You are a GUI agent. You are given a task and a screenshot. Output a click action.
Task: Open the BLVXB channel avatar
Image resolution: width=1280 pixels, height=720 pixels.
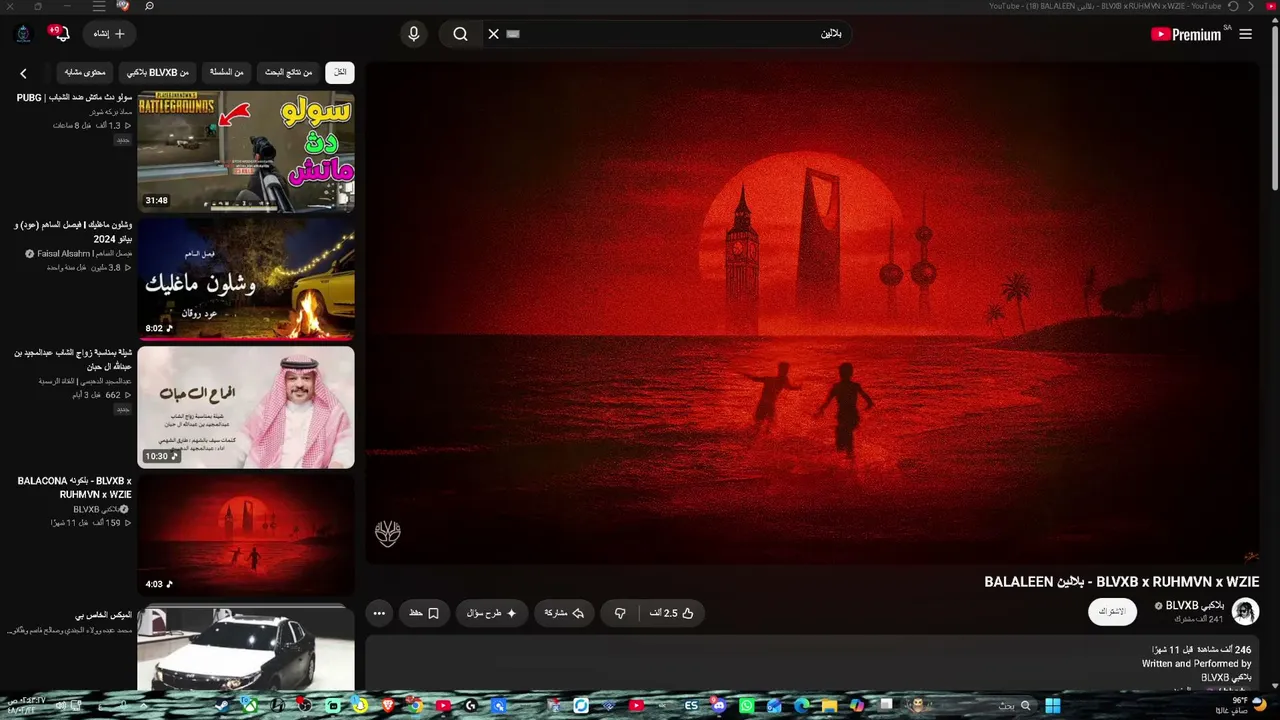[x=1245, y=612]
